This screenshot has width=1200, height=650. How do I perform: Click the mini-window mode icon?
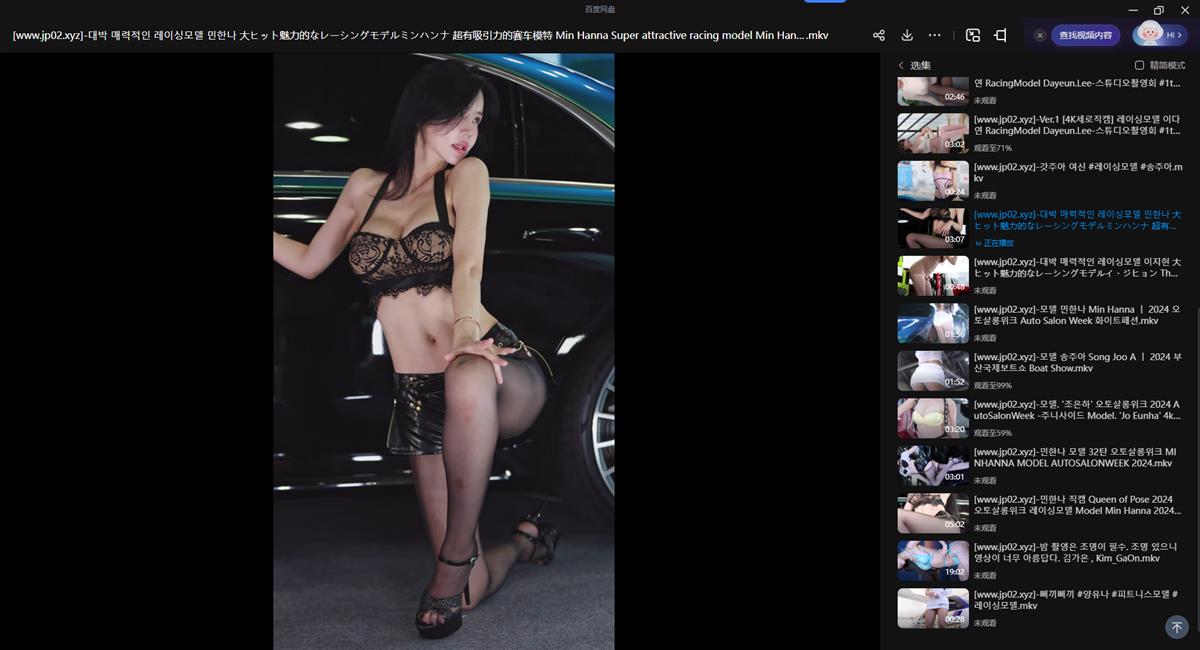[999, 34]
